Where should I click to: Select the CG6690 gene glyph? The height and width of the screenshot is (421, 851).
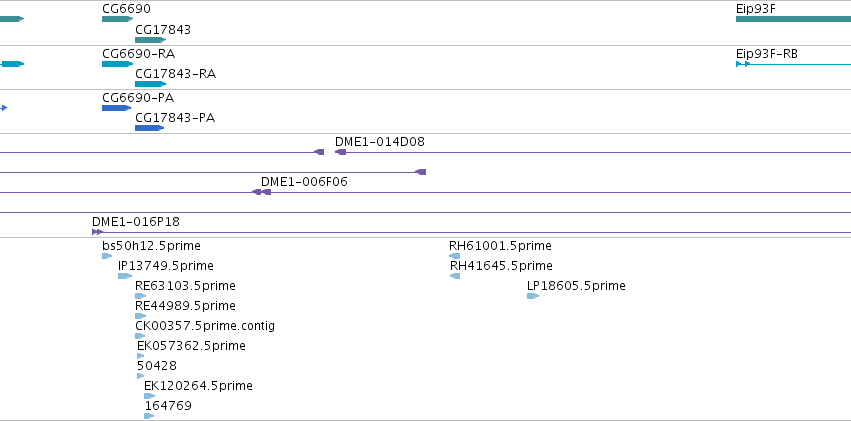pyautogui.click(x=117, y=19)
